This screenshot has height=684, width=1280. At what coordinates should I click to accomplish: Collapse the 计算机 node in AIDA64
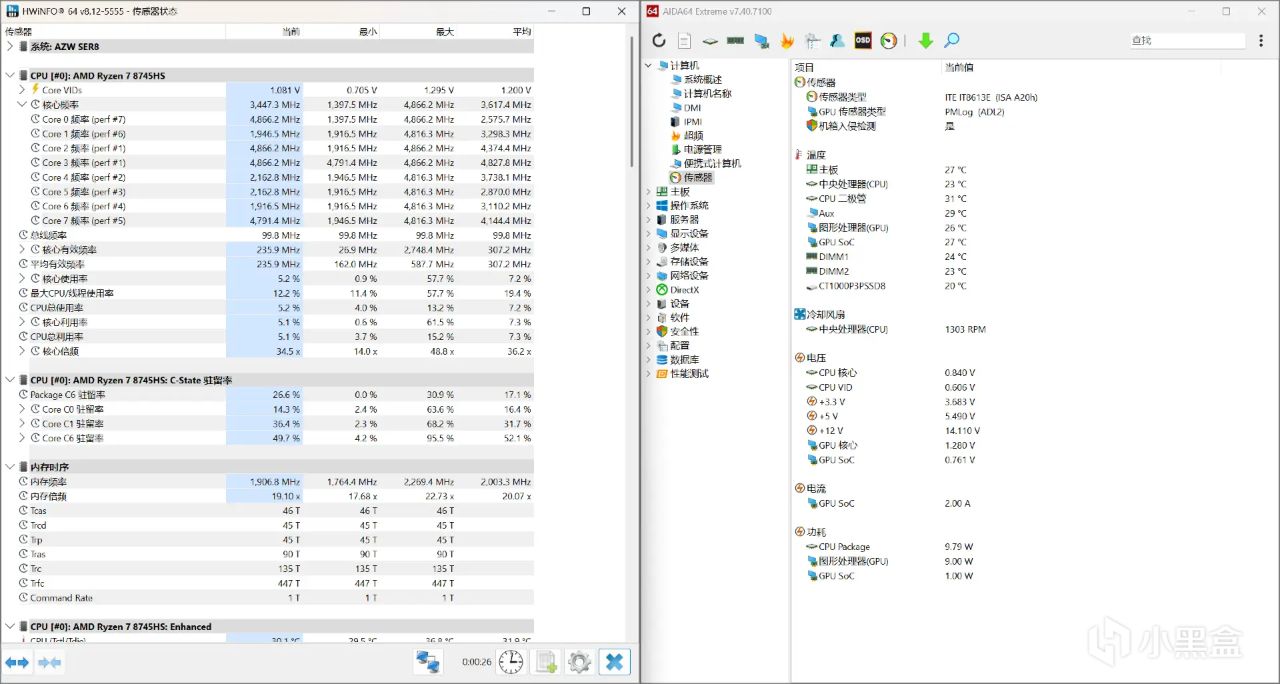coord(648,65)
